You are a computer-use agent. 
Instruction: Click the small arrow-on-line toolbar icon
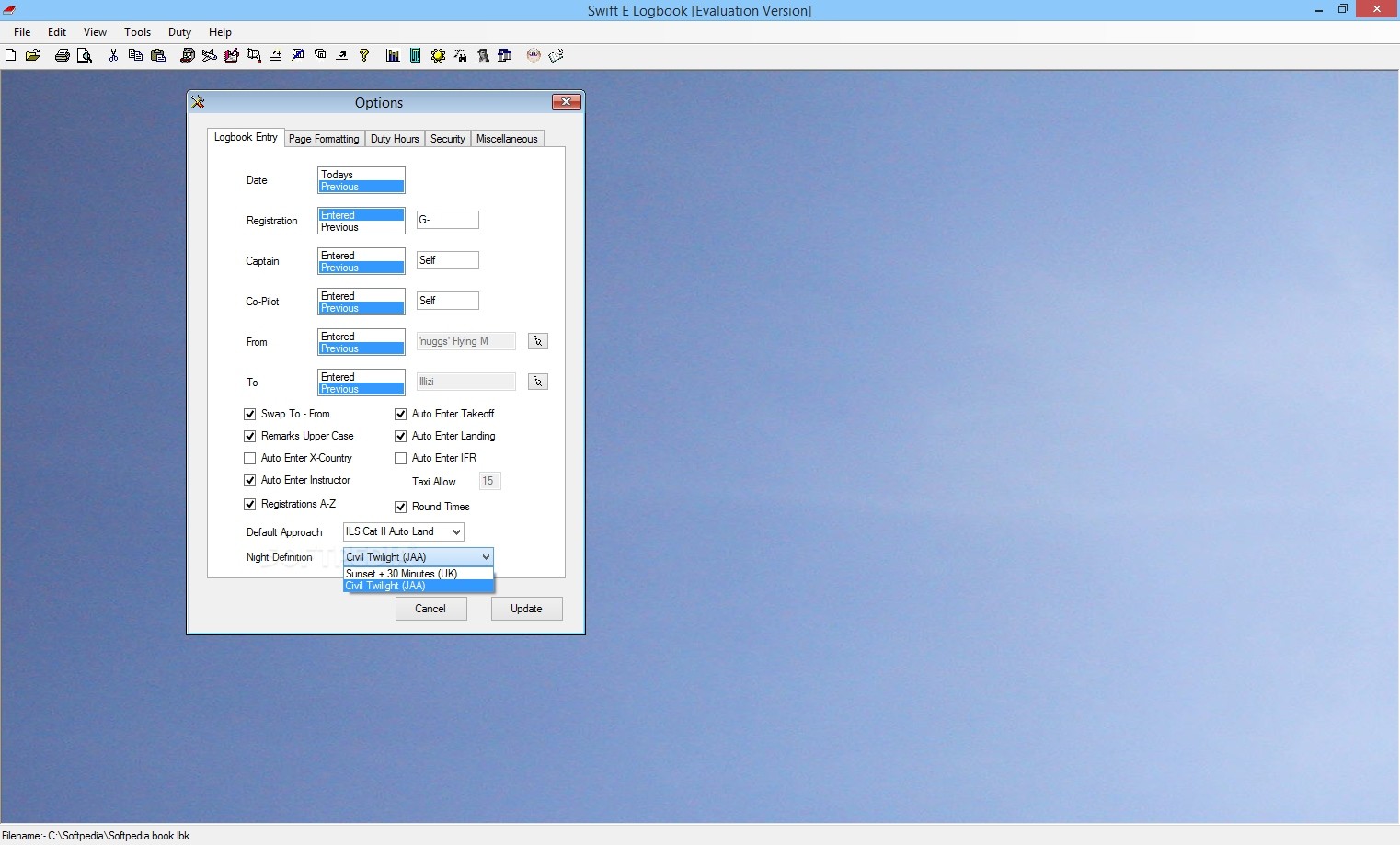[342, 55]
